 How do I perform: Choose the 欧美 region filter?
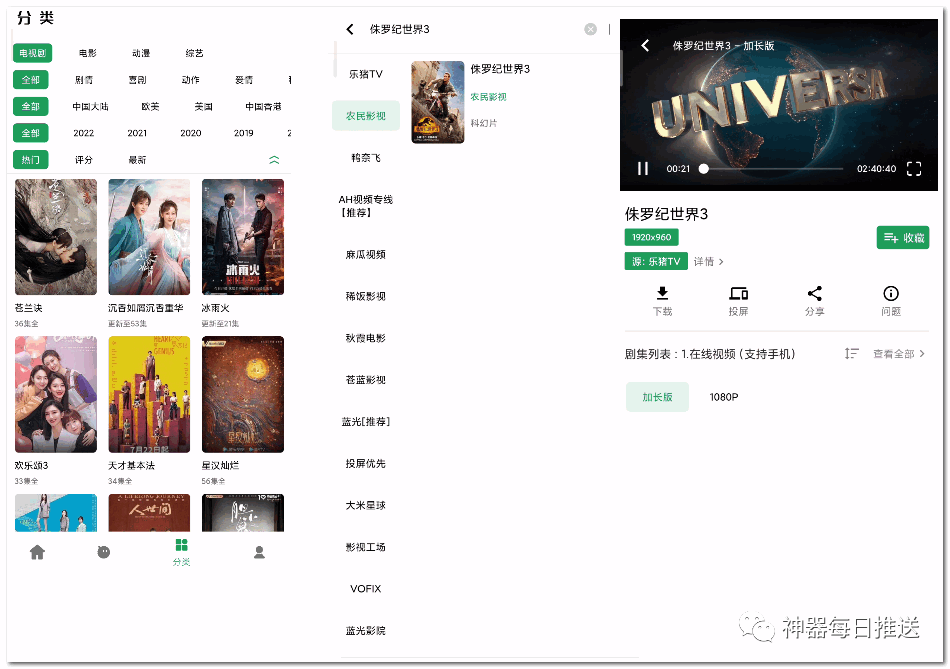[150, 106]
